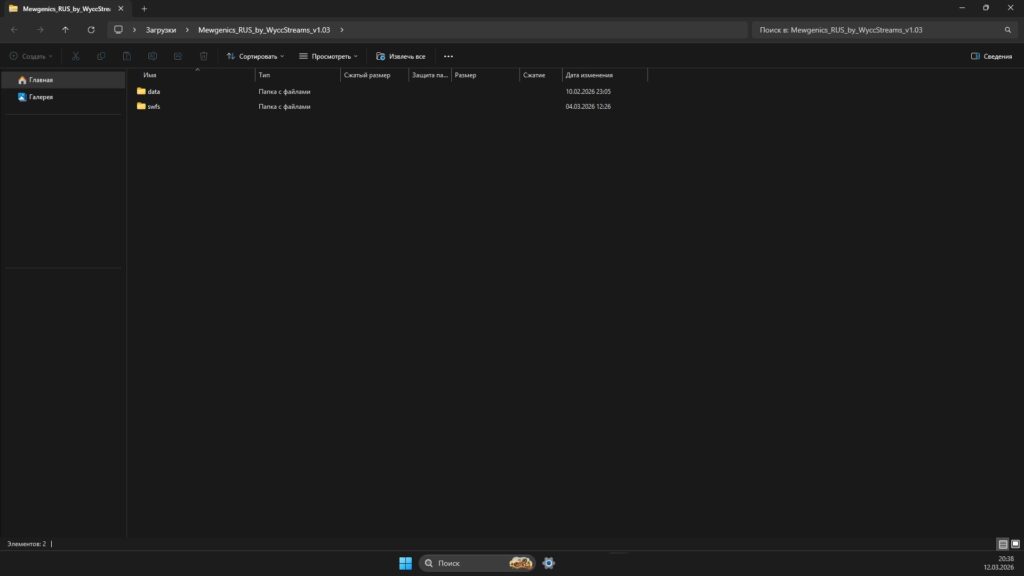1024x576 pixels.
Task: Open Главная in navigation pane
Action: [63, 80]
